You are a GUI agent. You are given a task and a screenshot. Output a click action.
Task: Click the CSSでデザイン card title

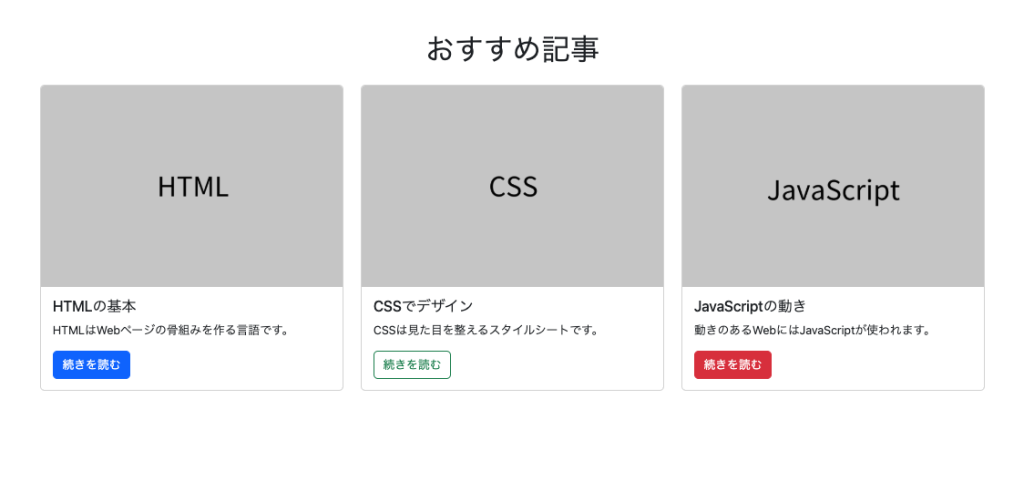[423, 306]
